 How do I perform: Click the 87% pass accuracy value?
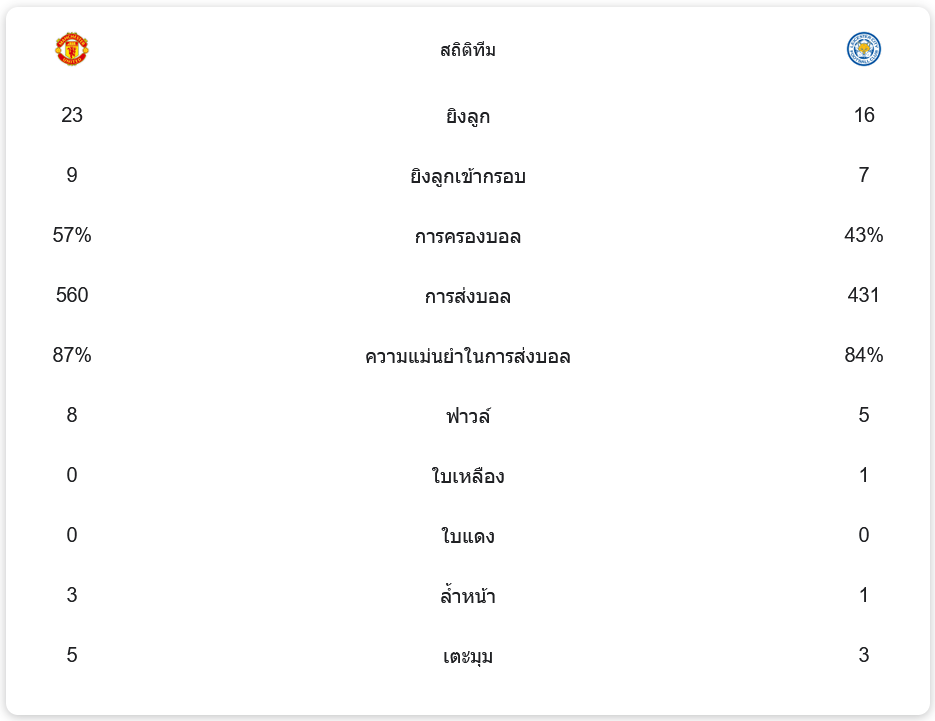point(72,355)
